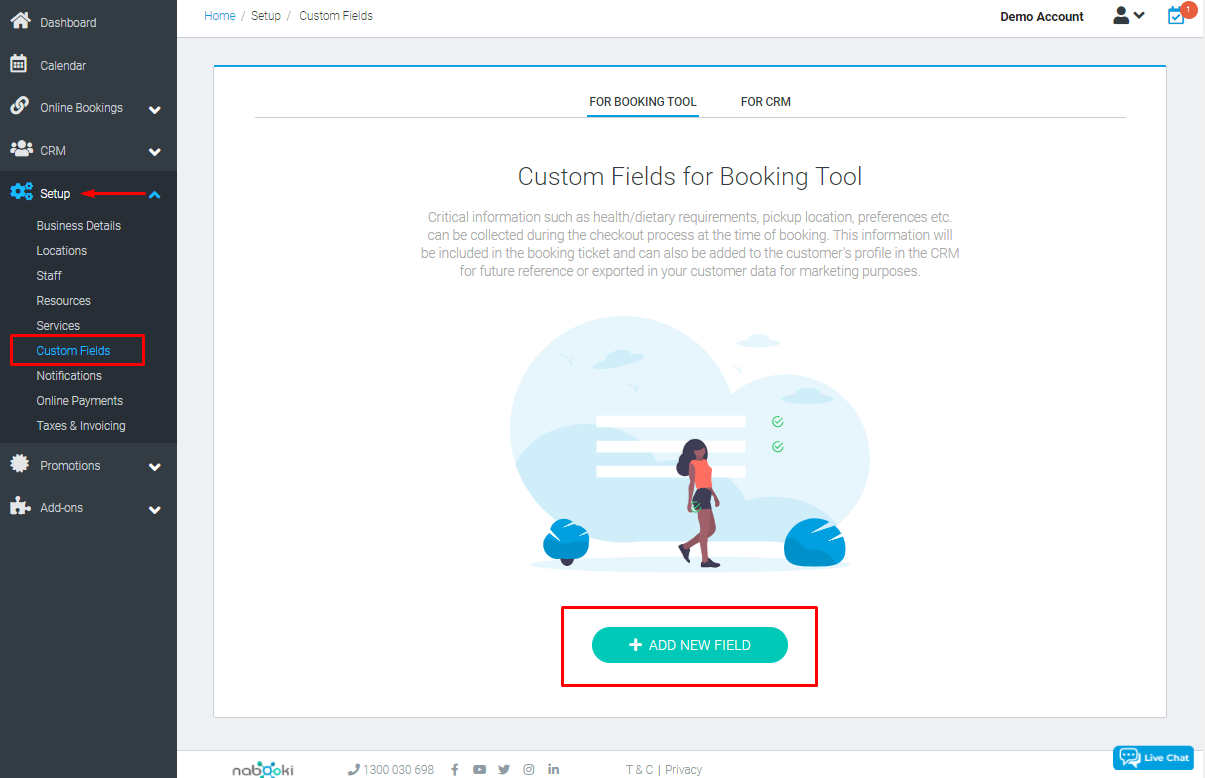Switch to the FOR CRM tab

(765, 101)
